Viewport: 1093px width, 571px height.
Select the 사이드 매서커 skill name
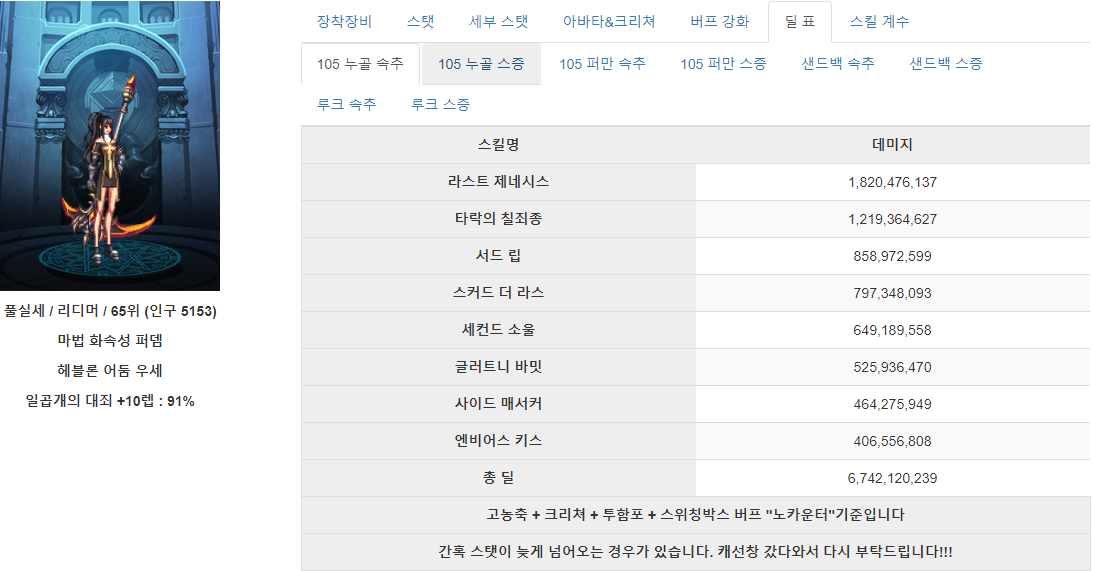[x=498, y=404]
